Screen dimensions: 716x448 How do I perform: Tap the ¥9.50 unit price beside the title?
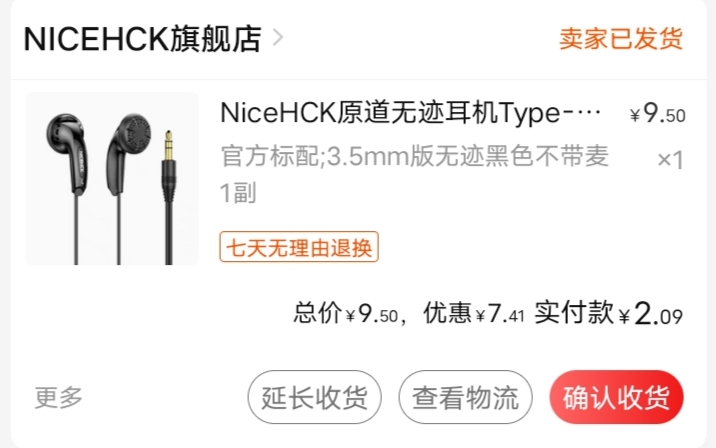pyautogui.click(x=658, y=114)
